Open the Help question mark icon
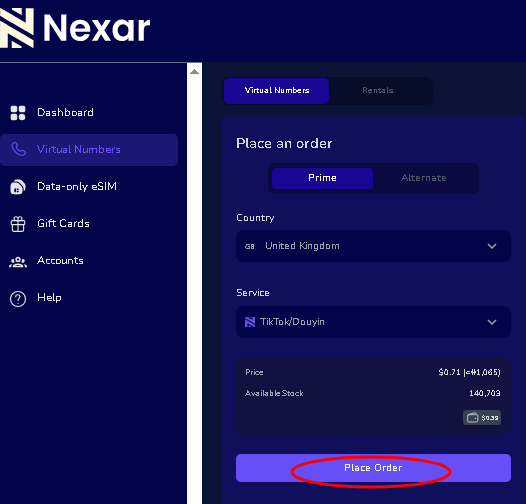The height and width of the screenshot is (504, 526). [18, 299]
